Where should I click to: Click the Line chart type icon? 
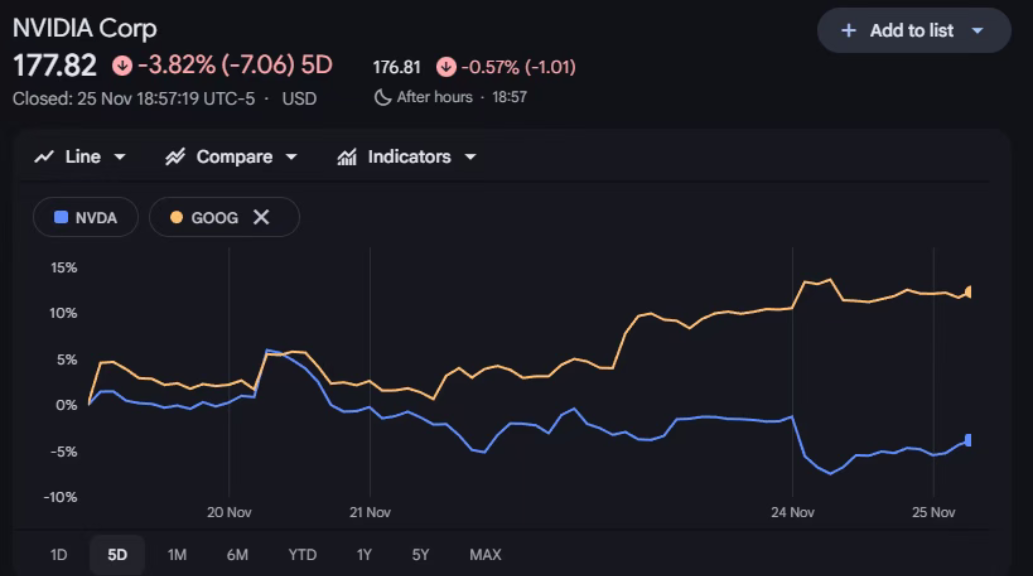(44, 156)
